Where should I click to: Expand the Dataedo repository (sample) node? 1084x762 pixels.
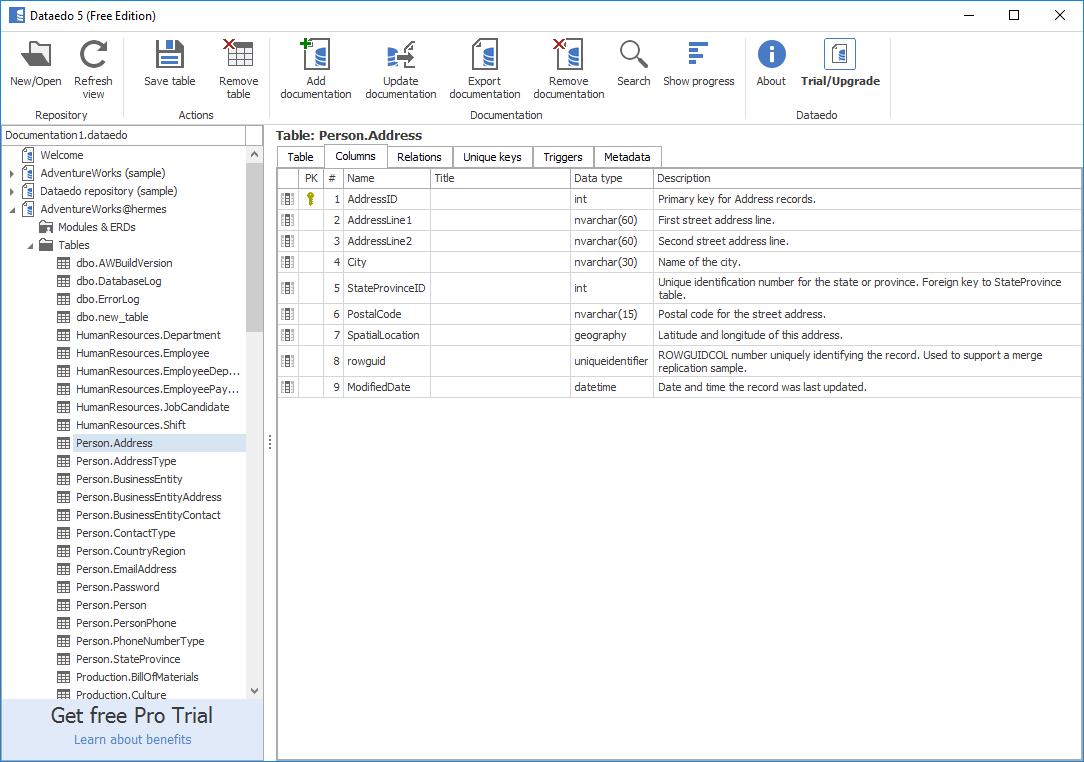(12, 192)
